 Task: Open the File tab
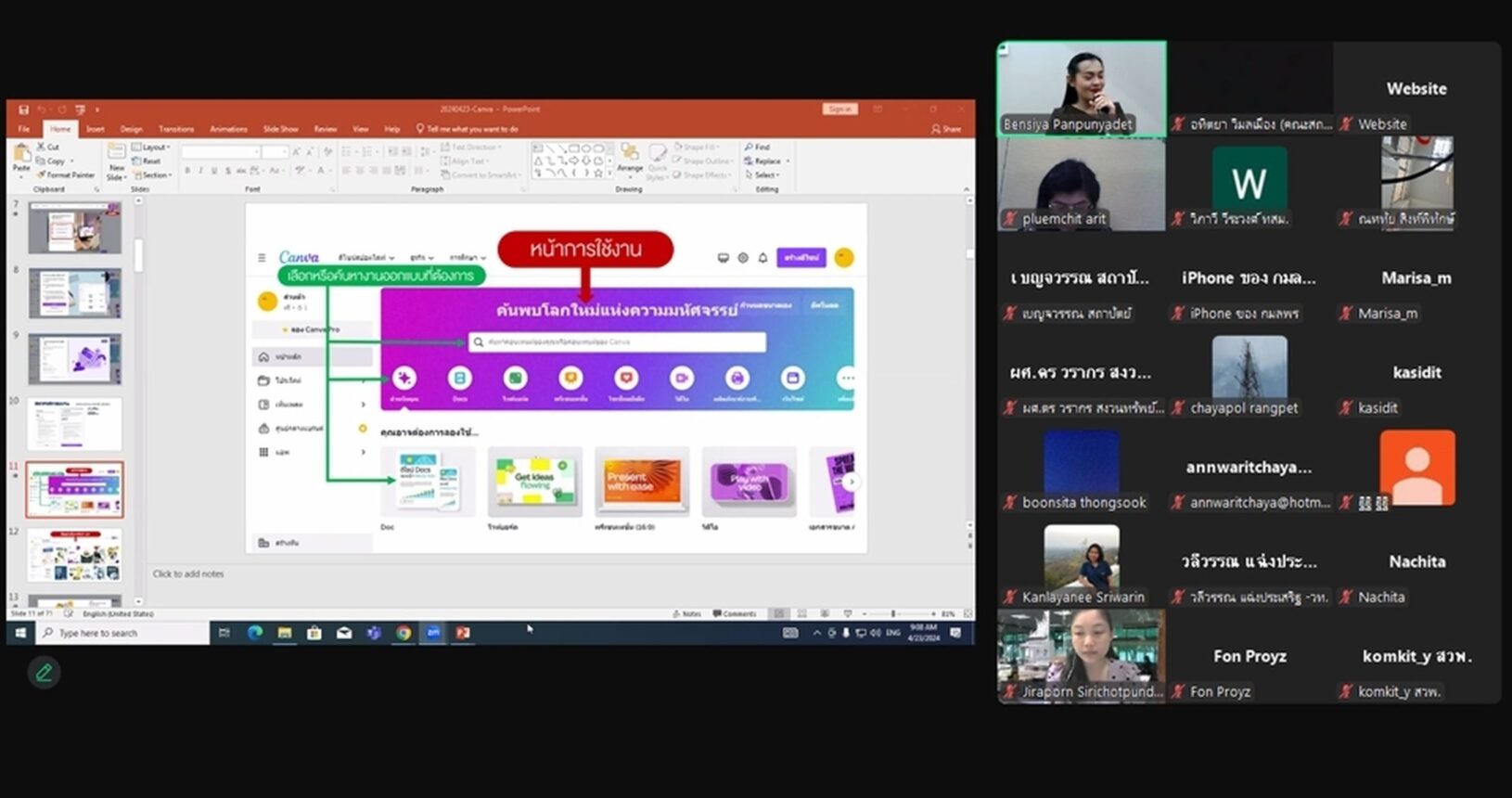(x=24, y=129)
